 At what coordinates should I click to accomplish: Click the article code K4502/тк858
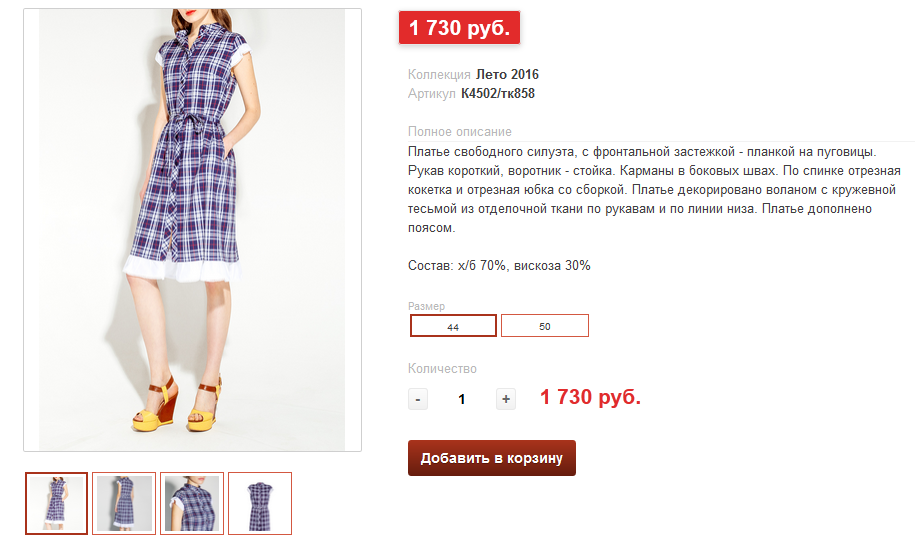498,93
